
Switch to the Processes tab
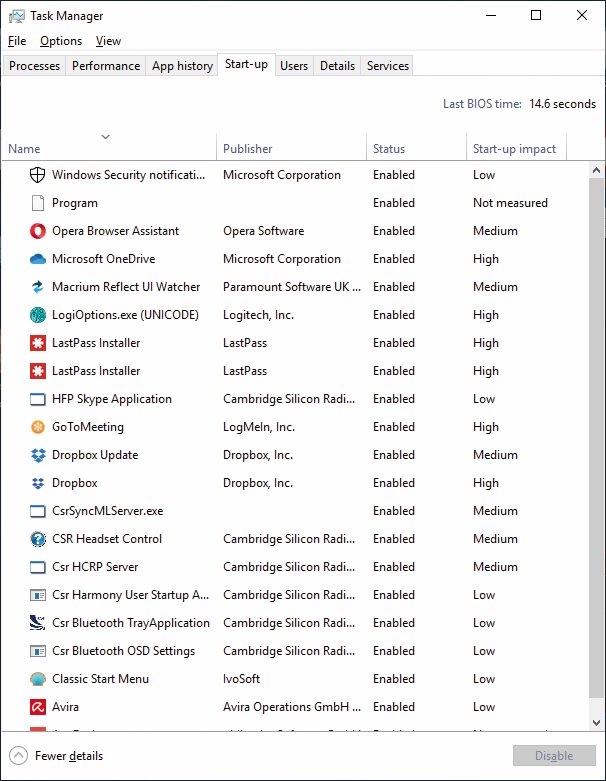34,66
